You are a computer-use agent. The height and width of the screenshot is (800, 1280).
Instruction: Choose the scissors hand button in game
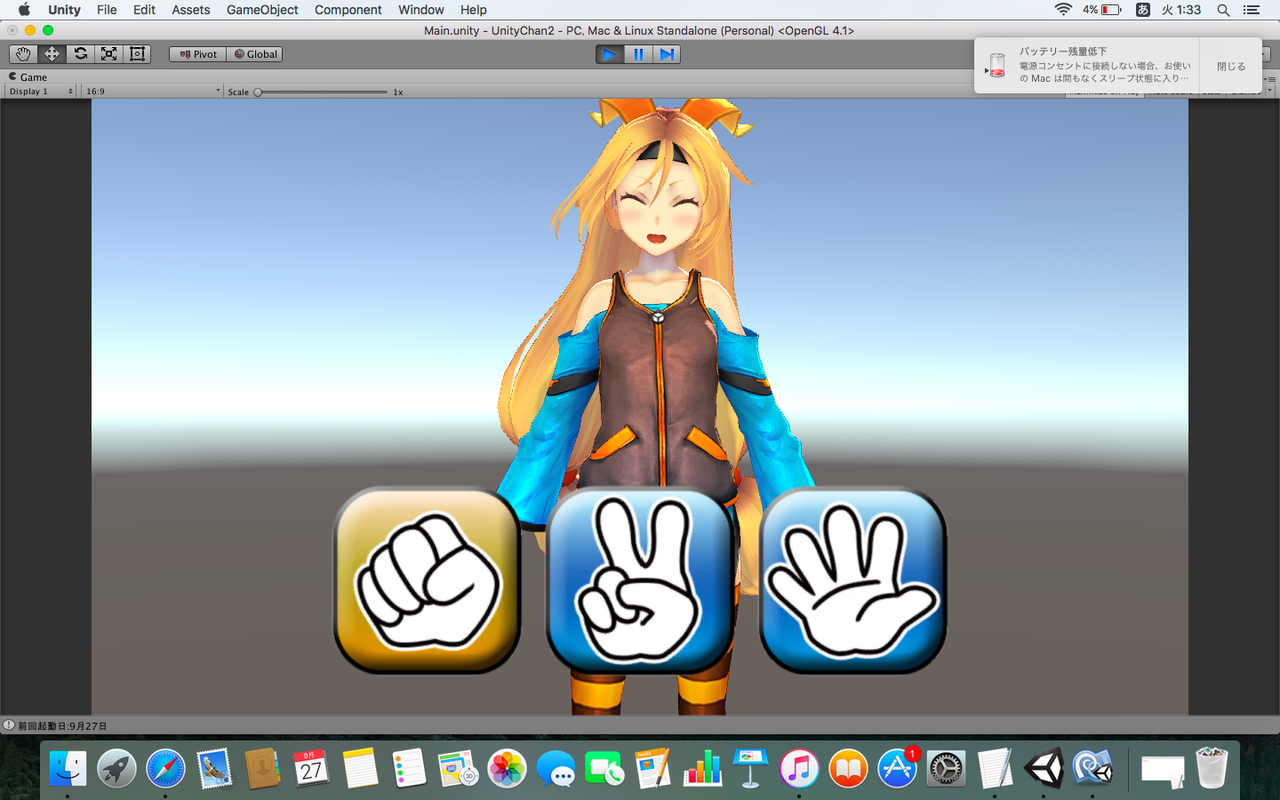(640, 580)
